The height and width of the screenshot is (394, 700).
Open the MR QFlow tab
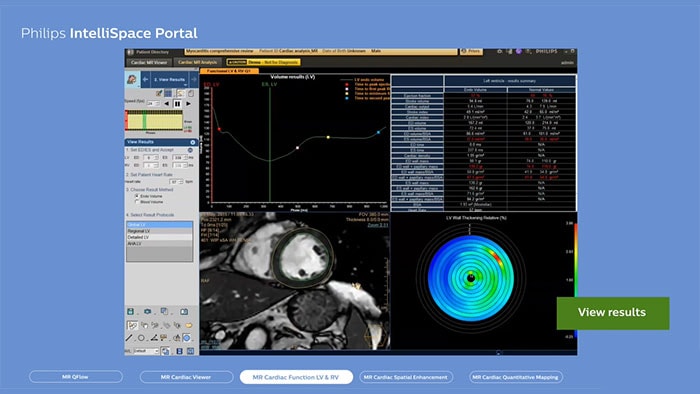(x=75, y=377)
